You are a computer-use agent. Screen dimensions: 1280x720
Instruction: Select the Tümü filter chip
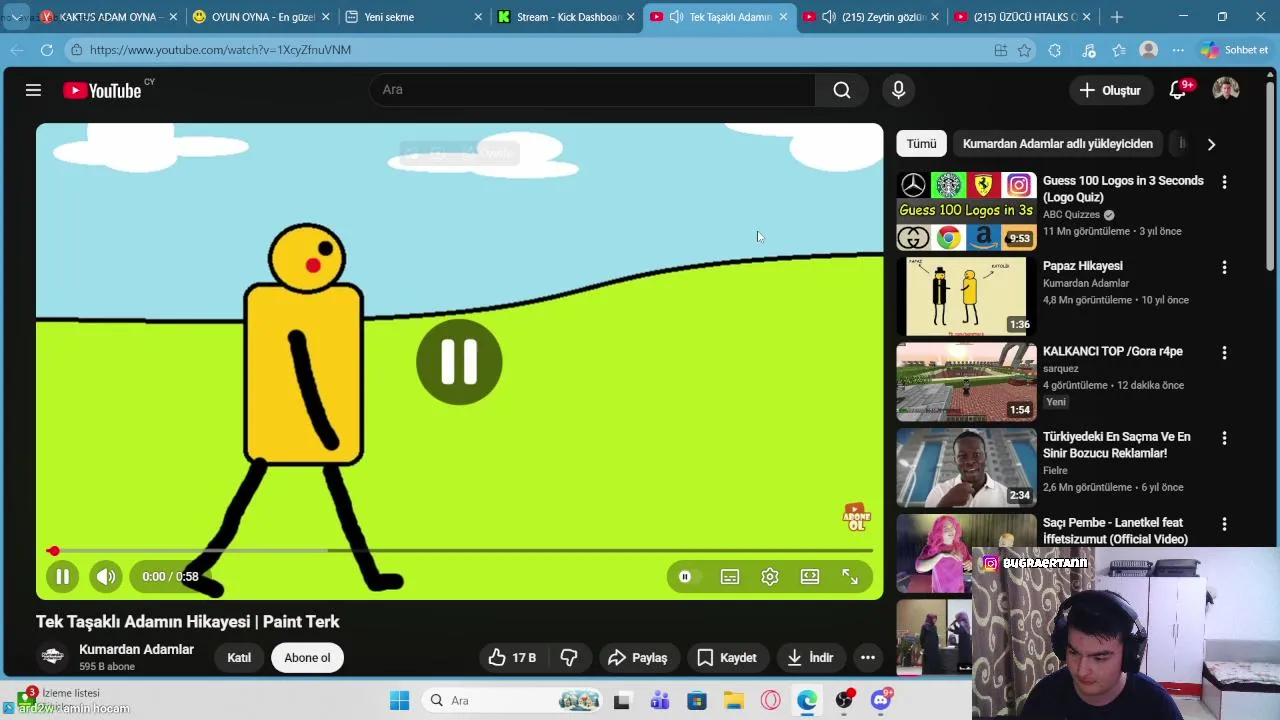(x=921, y=143)
